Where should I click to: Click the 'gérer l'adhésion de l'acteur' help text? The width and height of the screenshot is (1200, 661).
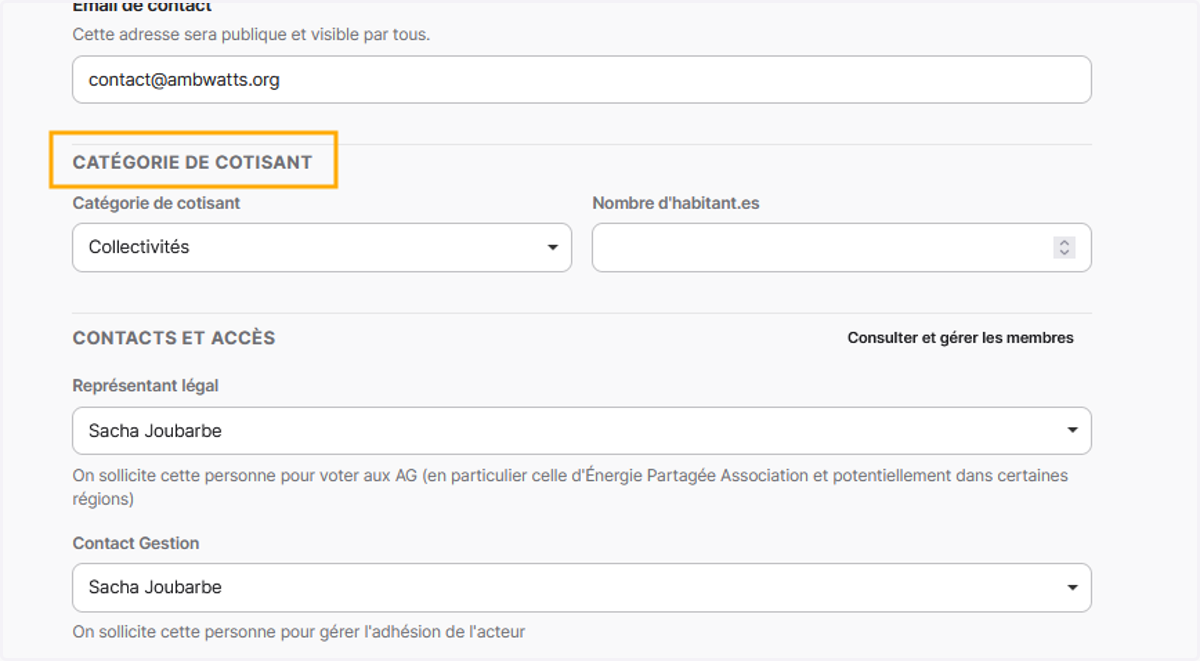click(x=299, y=631)
